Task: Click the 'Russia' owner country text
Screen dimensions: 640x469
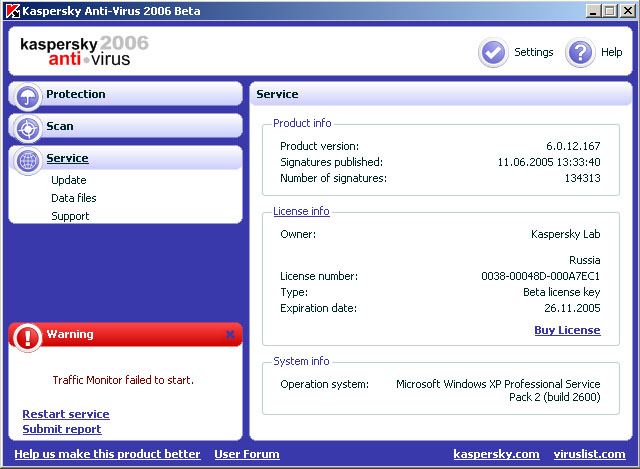Action: [x=584, y=260]
